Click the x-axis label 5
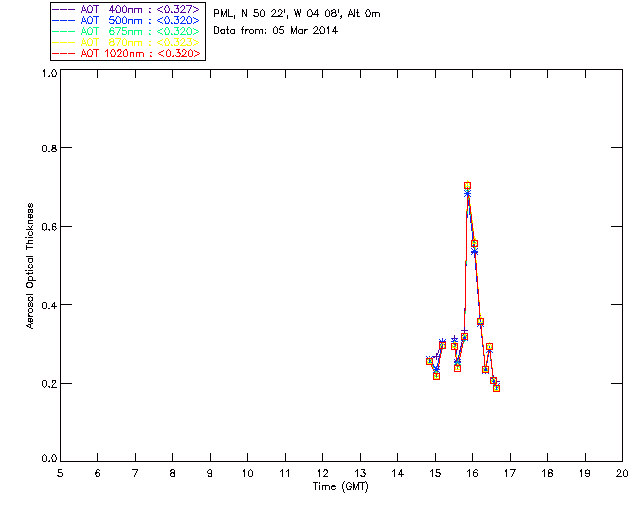This screenshot has height=512, width=640. pyautogui.click(x=60, y=473)
